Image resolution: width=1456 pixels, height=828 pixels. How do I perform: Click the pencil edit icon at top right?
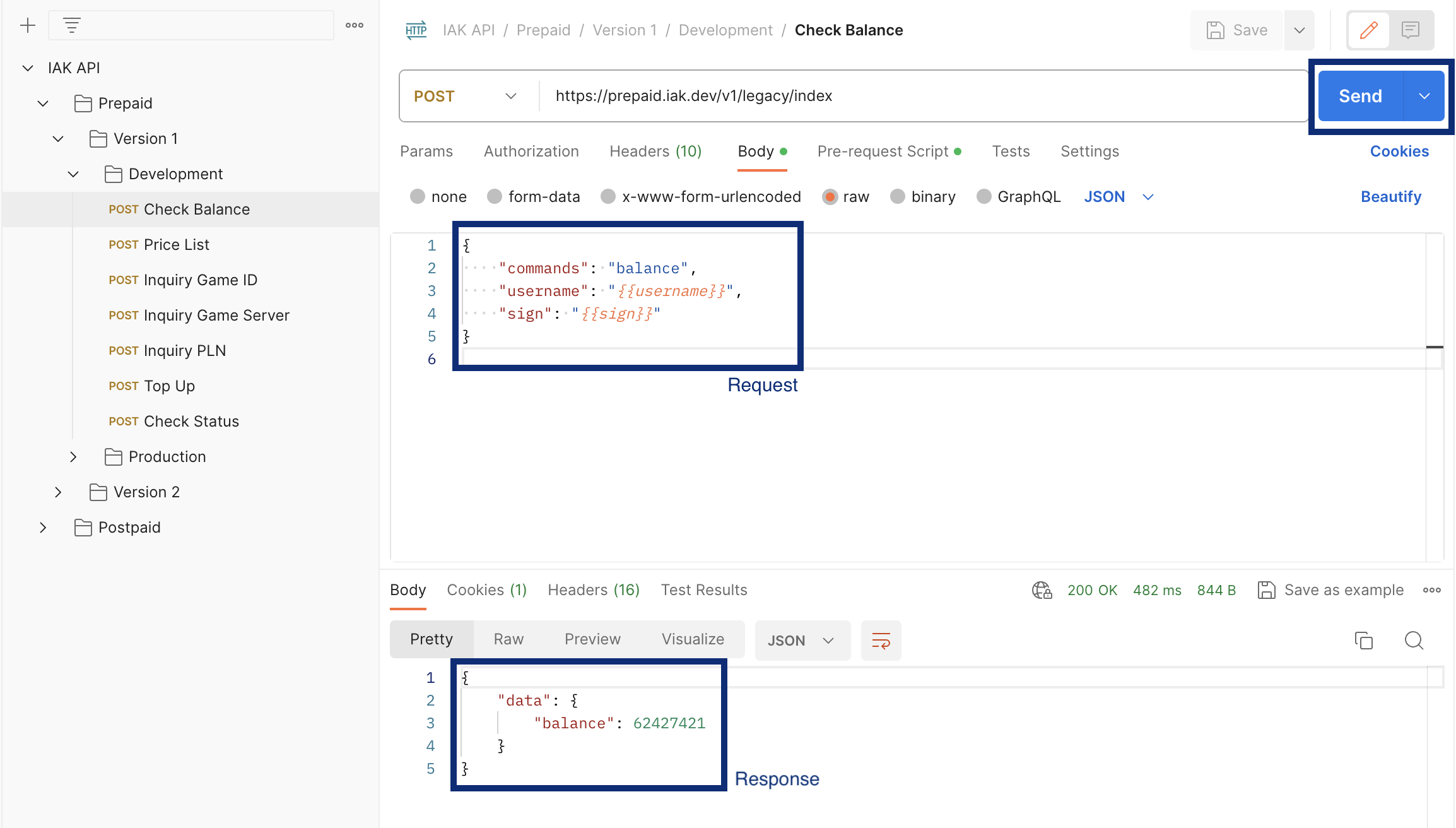[1368, 30]
